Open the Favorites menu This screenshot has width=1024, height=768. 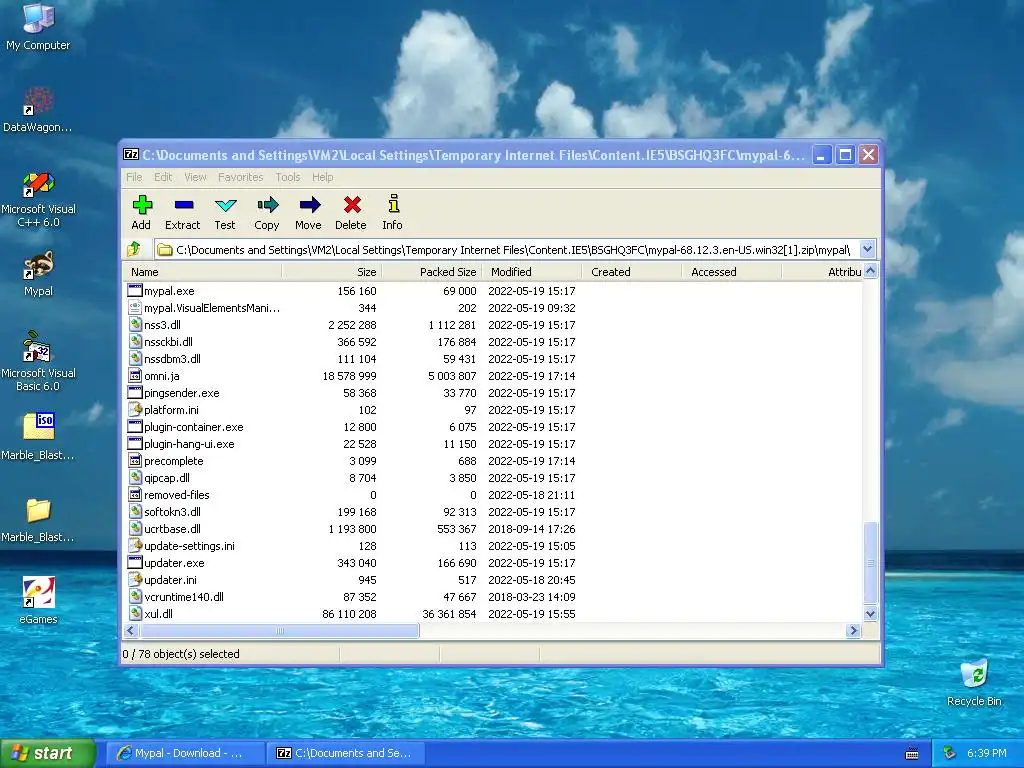click(x=240, y=177)
